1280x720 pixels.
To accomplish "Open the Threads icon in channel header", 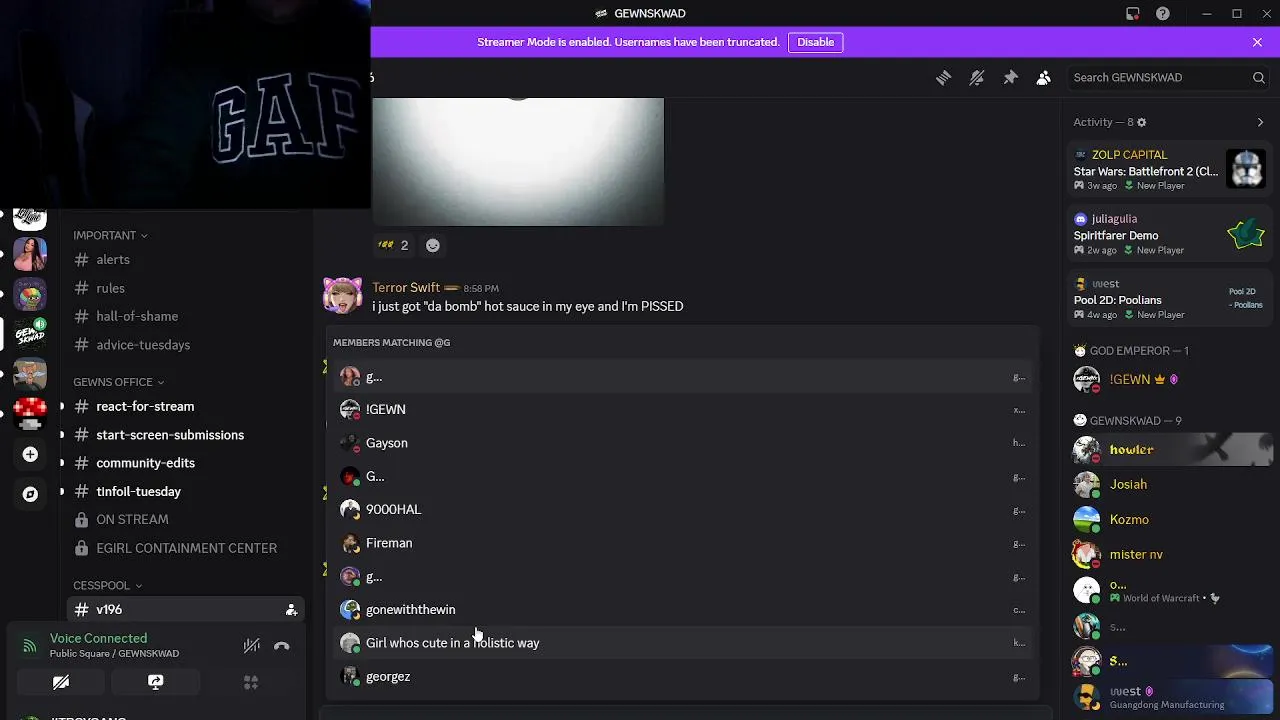I will 943,78.
